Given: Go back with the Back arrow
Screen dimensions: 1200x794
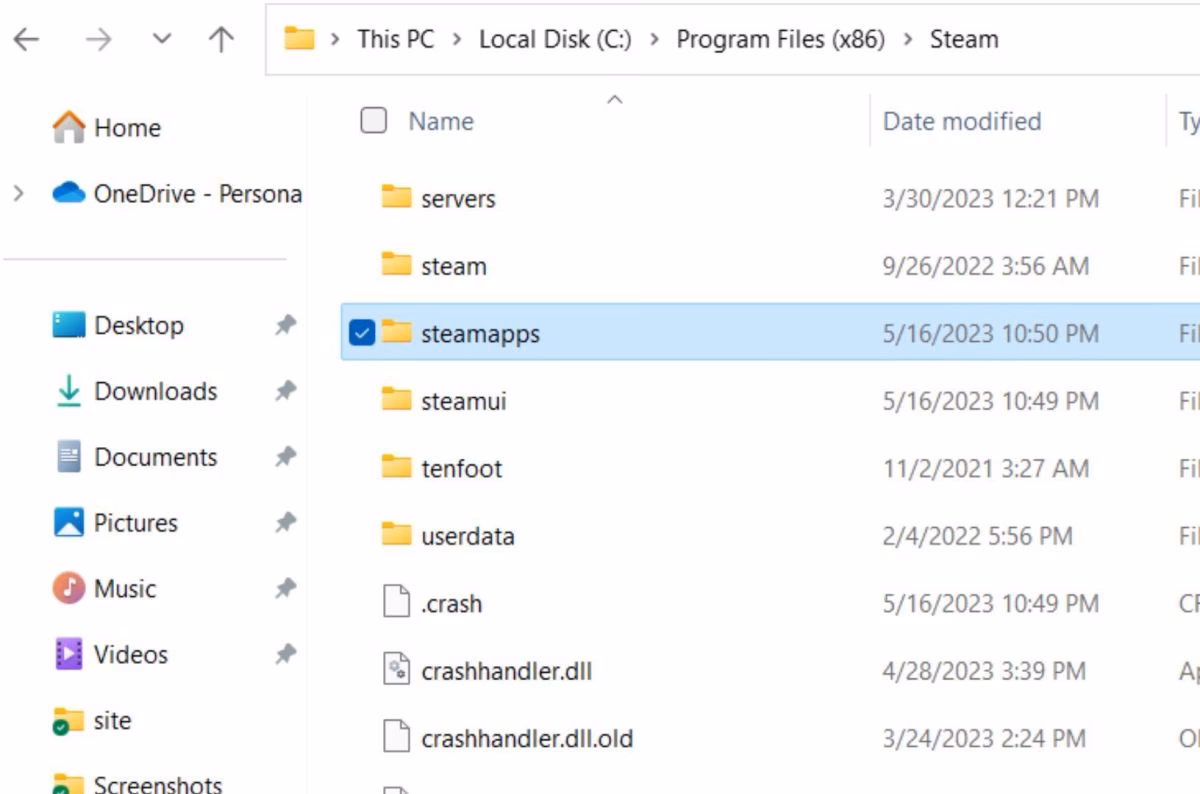Looking at the screenshot, I should point(26,39).
